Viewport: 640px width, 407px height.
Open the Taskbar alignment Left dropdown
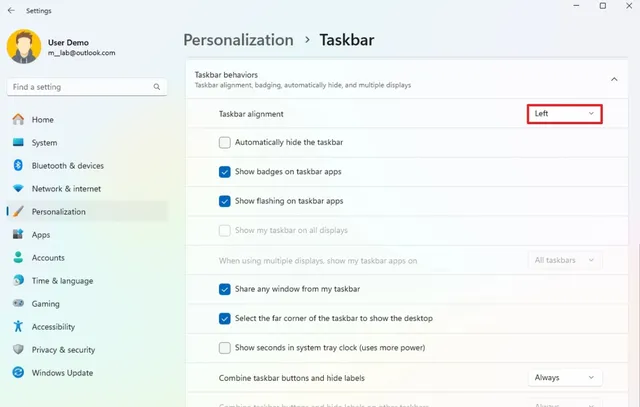(564, 114)
